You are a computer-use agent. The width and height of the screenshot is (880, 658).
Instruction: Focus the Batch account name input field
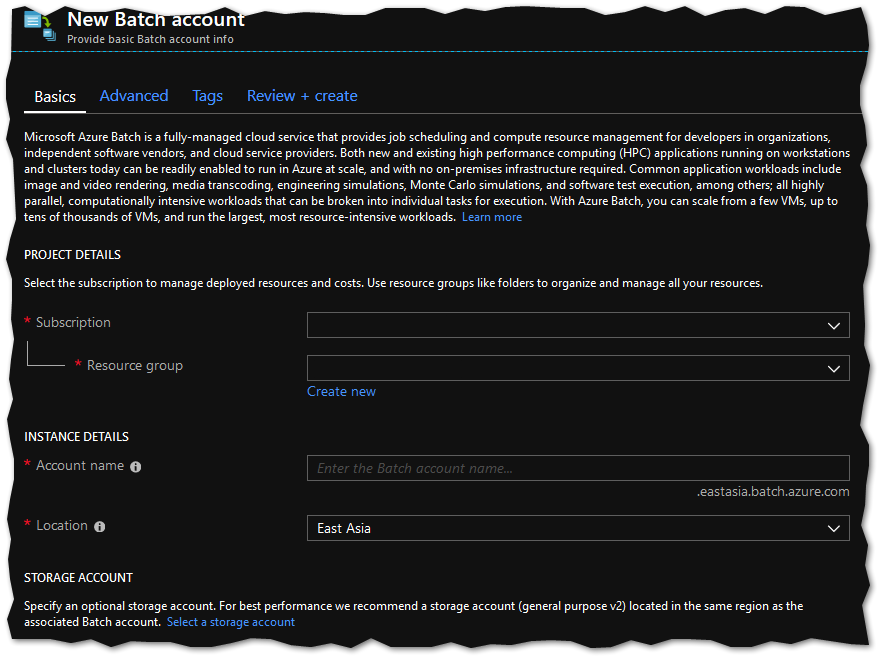click(x=578, y=468)
